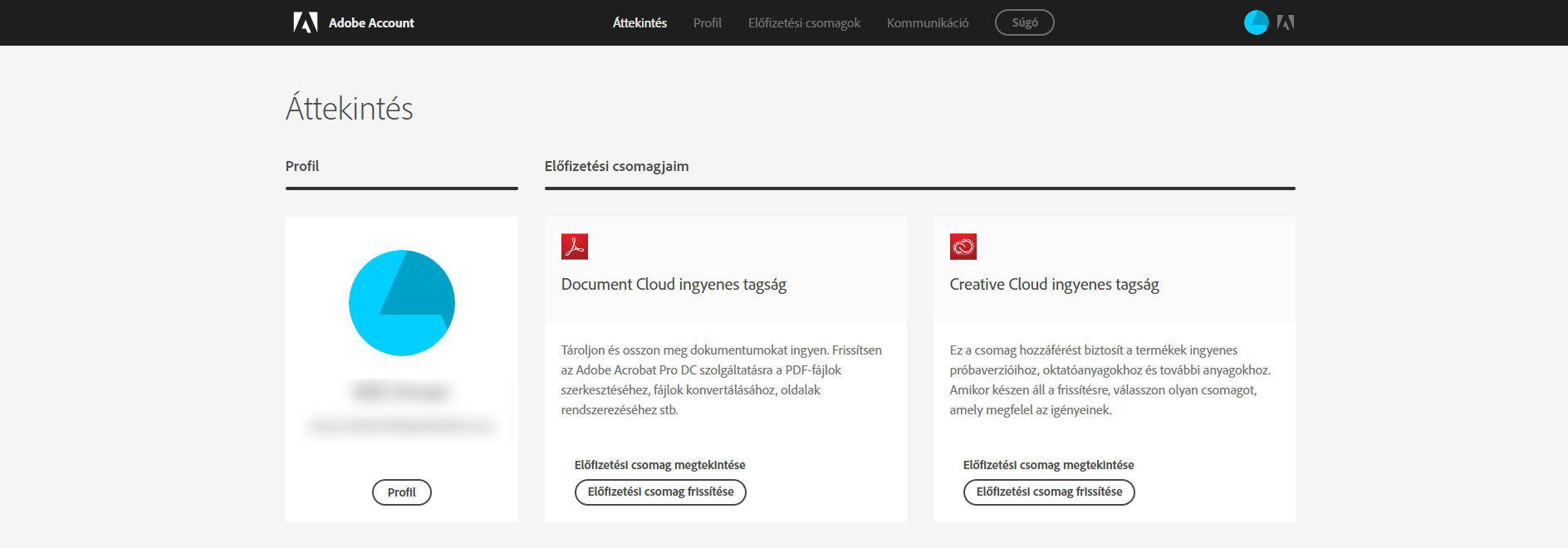1568x548 pixels.
Task: Click the Document Cloud description paragraph
Action: pos(723,380)
